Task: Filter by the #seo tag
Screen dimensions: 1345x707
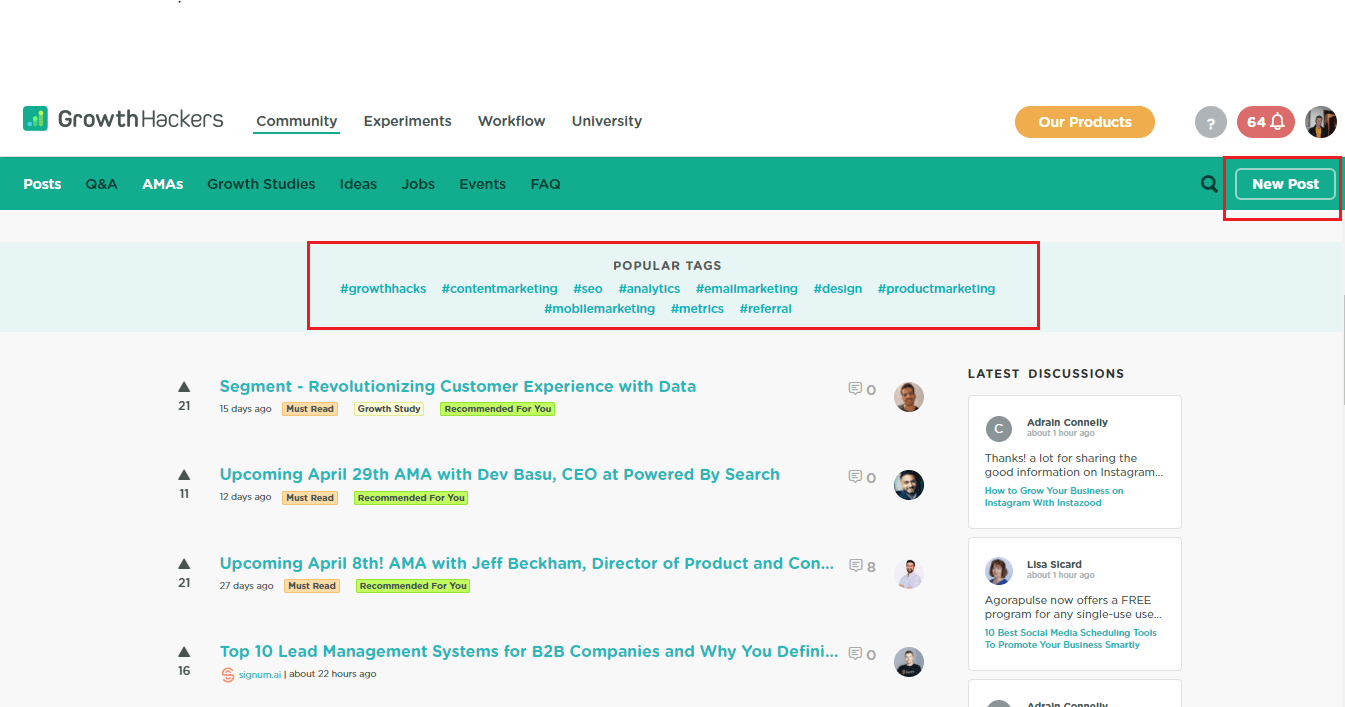Action: point(588,289)
